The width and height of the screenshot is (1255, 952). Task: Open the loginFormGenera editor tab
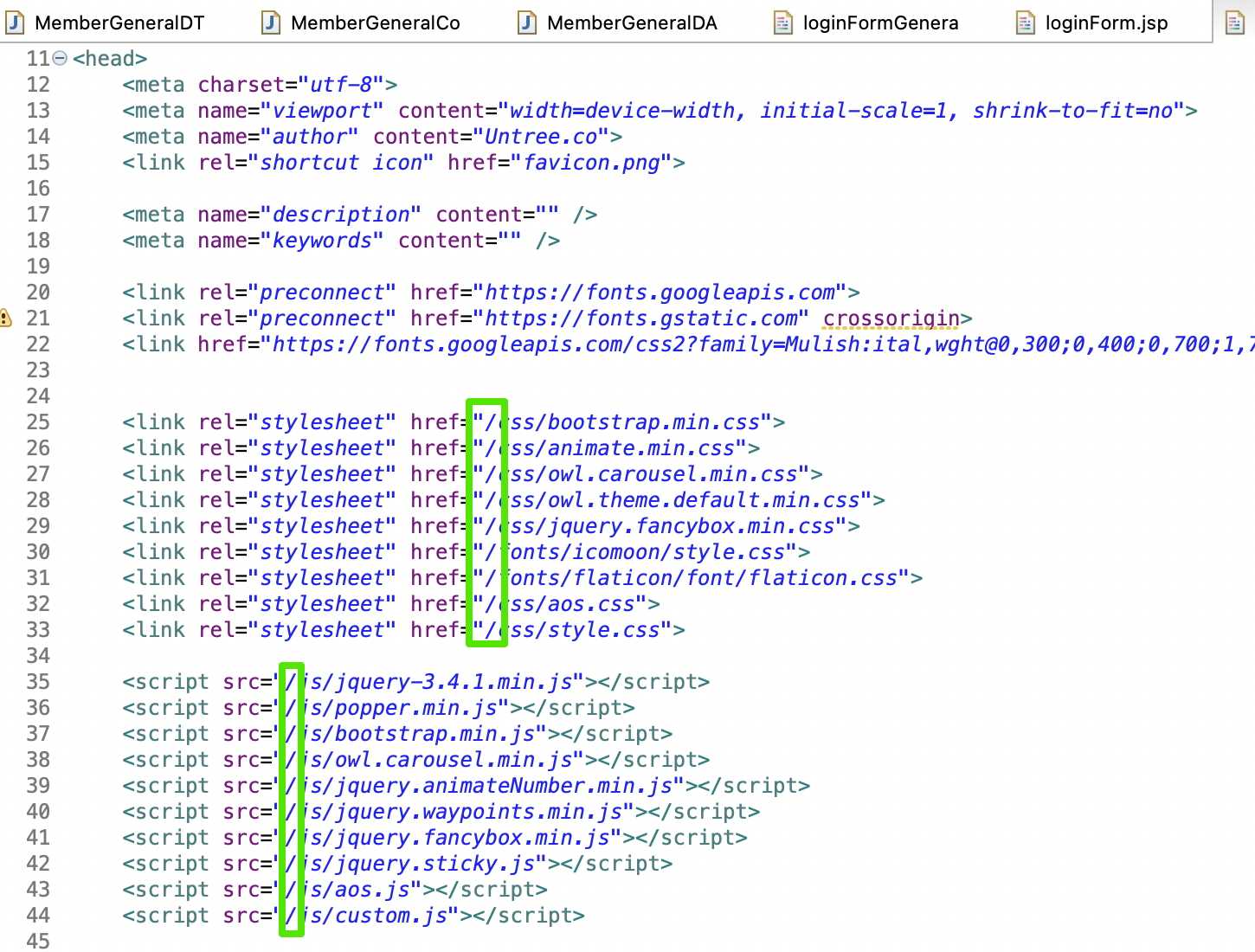tap(866, 23)
